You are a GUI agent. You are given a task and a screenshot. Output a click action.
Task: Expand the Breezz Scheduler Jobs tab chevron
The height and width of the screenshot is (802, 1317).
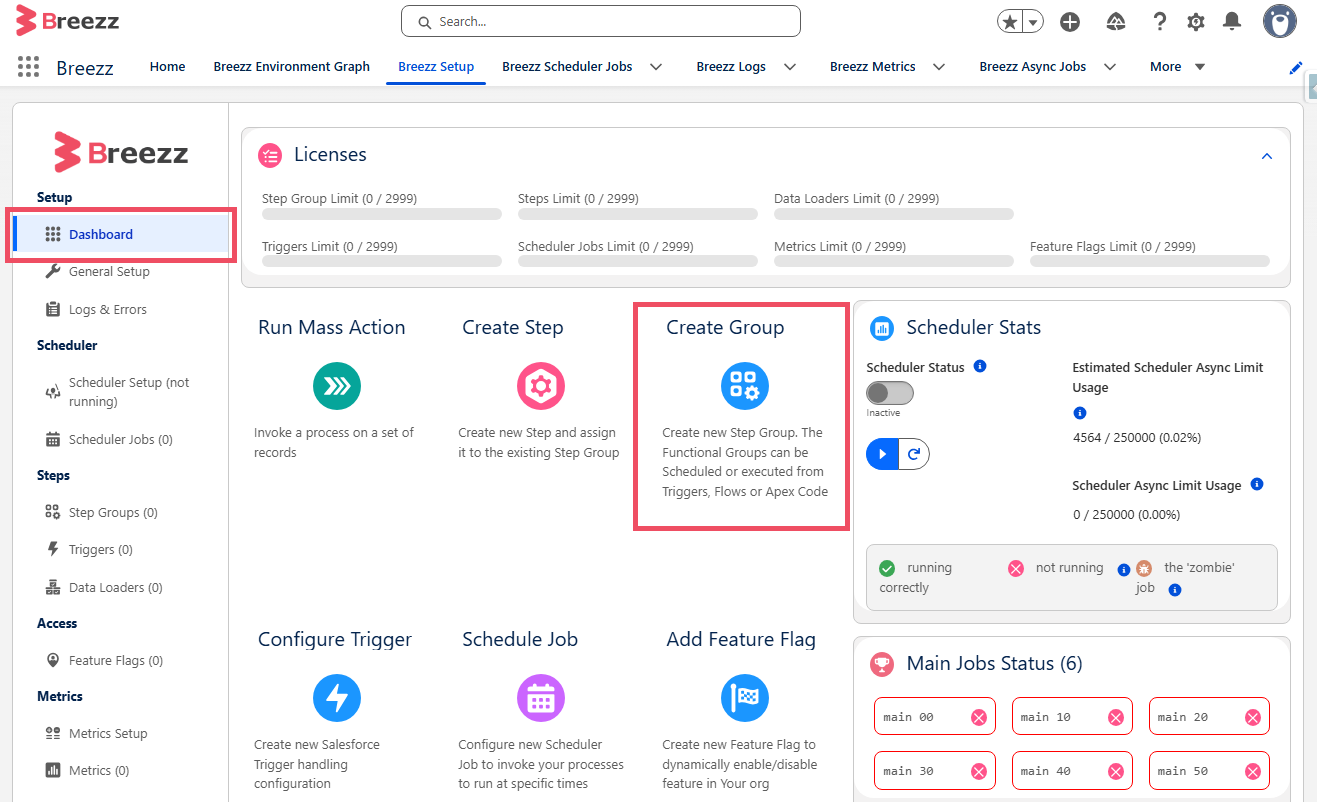(656, 67)
